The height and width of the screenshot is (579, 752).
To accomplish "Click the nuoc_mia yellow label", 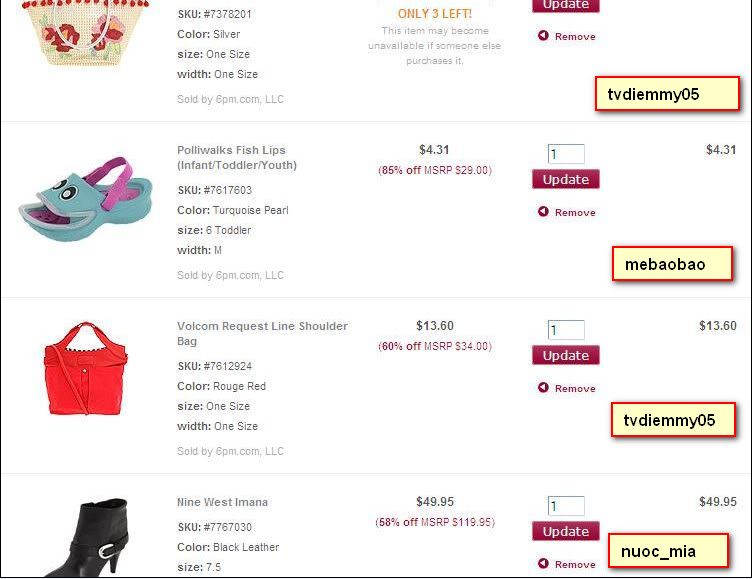I will point(668,551).
